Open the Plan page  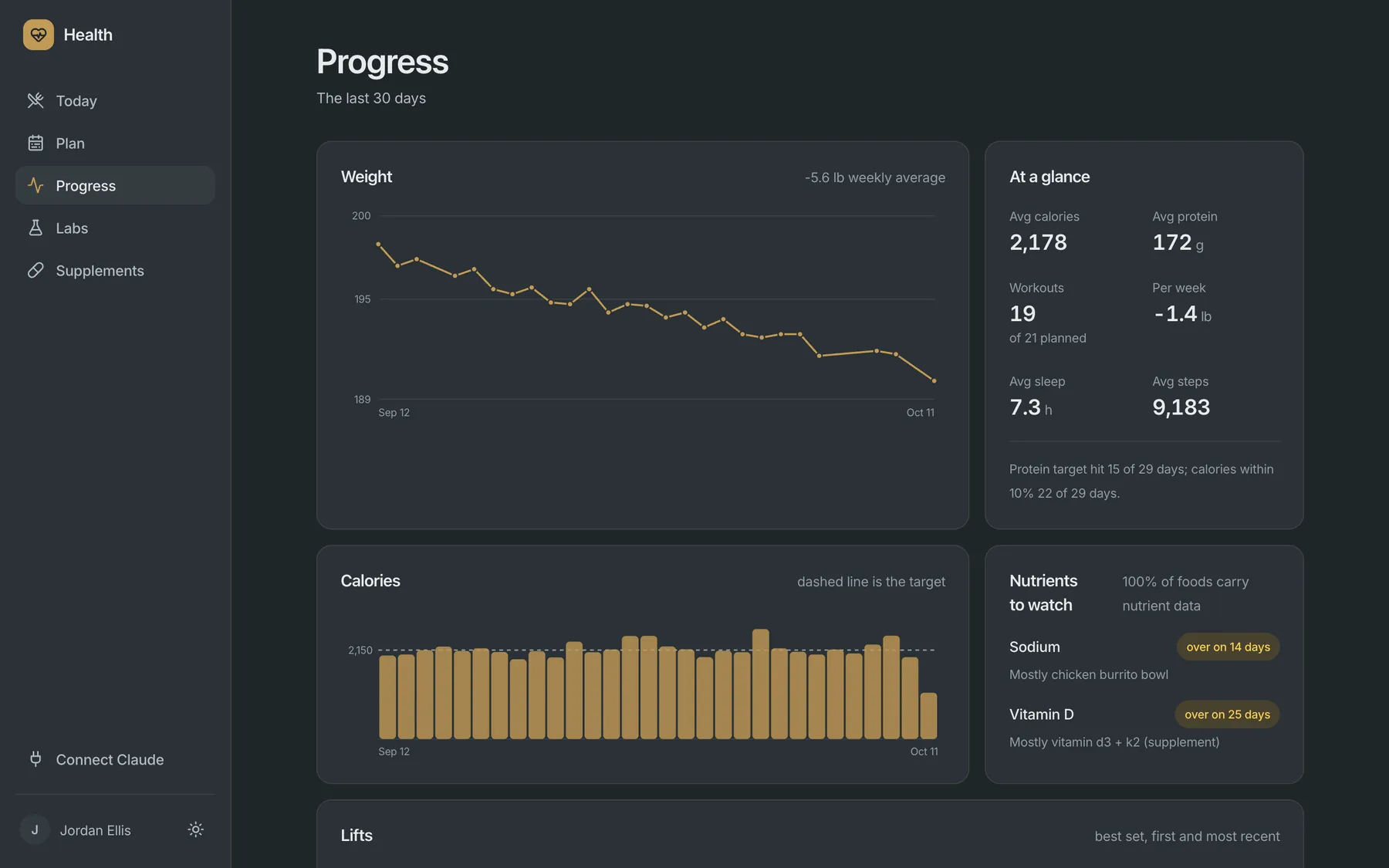tap(115, 143)
